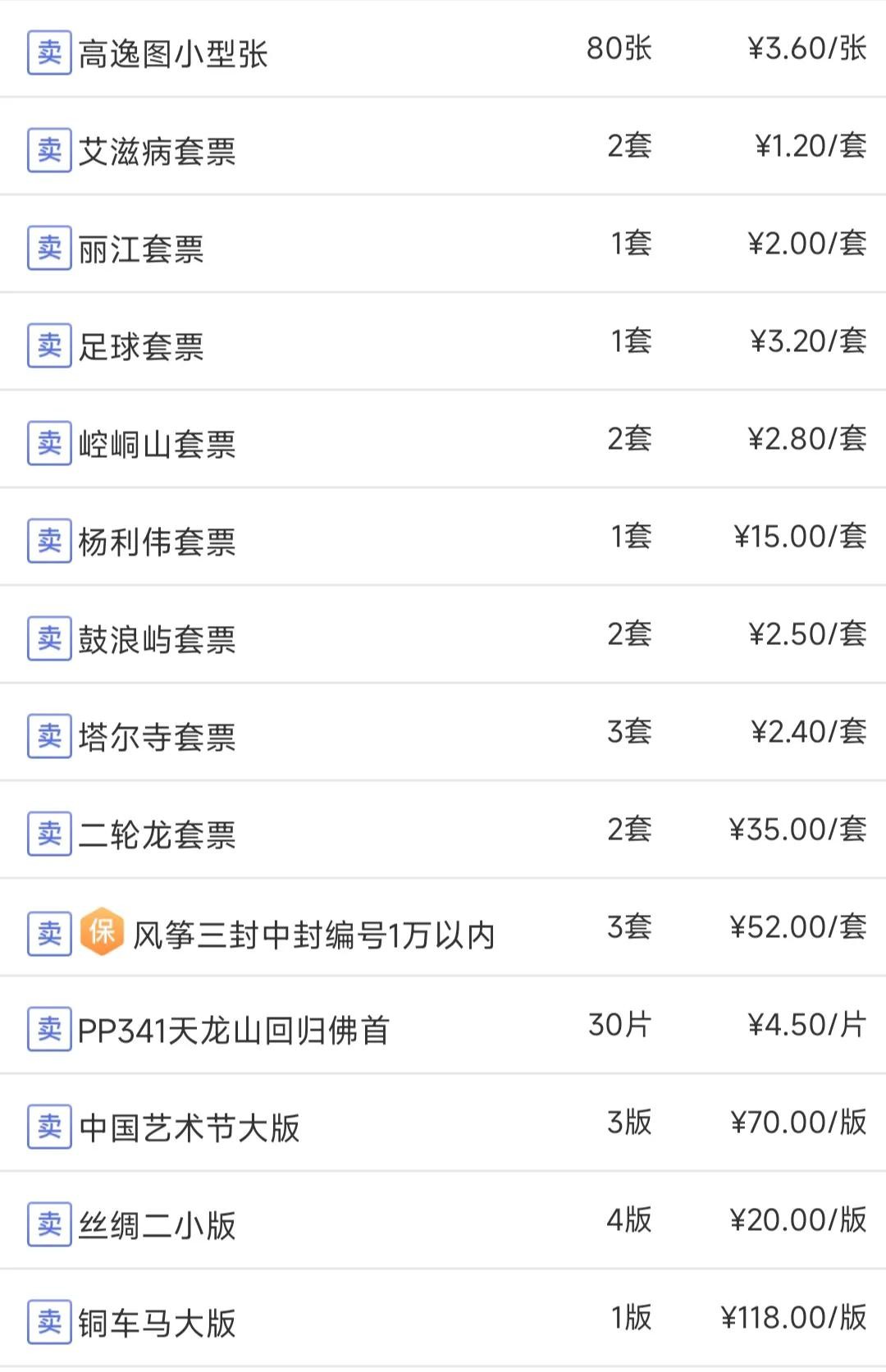The width and height of the screenshot is (886, 1372).
Task: View the 二轮龙套票 listing
Action: 157,835
